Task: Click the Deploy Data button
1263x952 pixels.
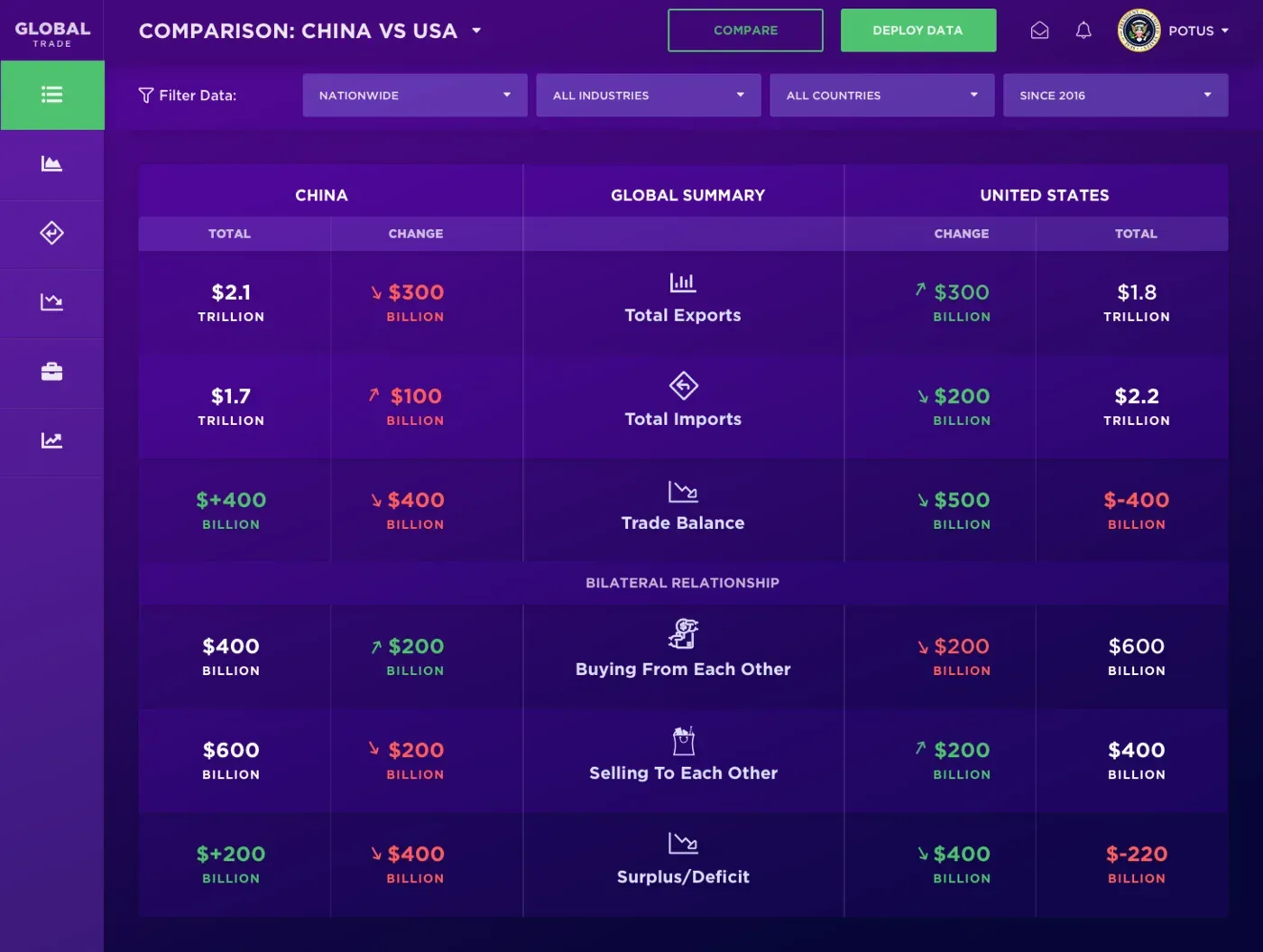Action: click(918, 31)
